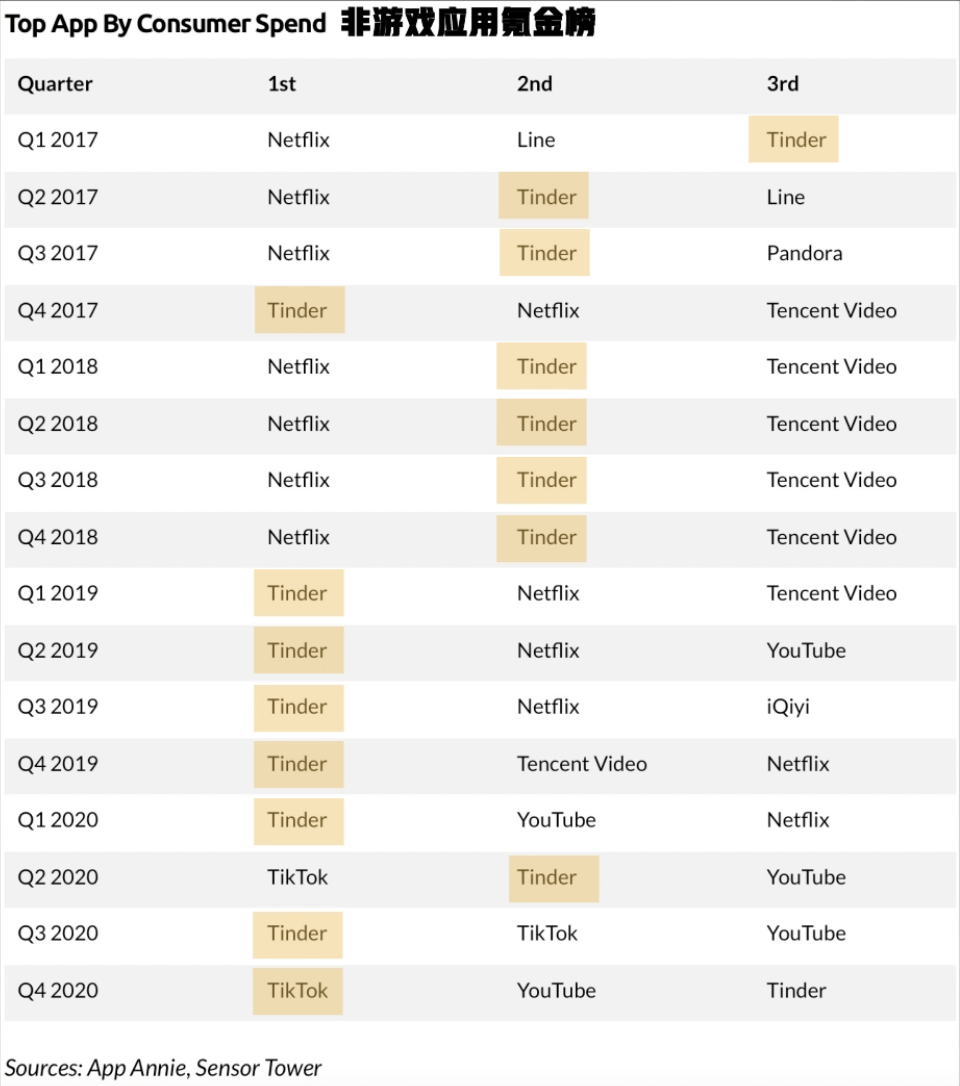Click the "Top App By Consumer Spend" title
The image size is (960, 1086).
tap(166, 24)
